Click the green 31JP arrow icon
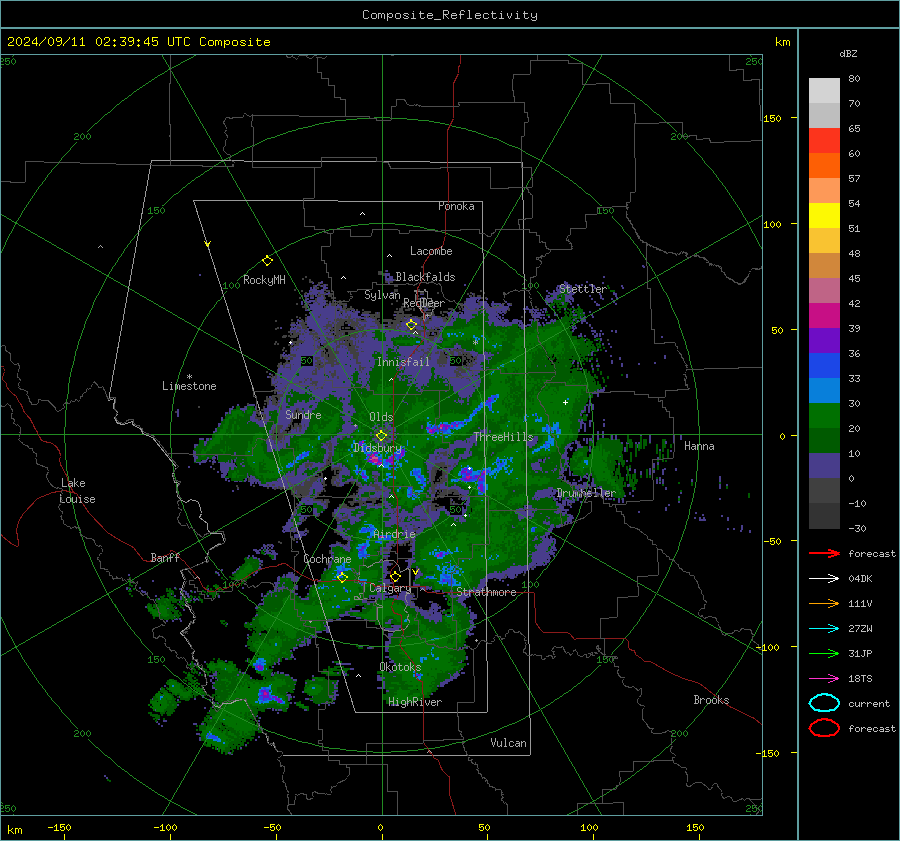Screen dimensions: 900x841 (824, 653)
